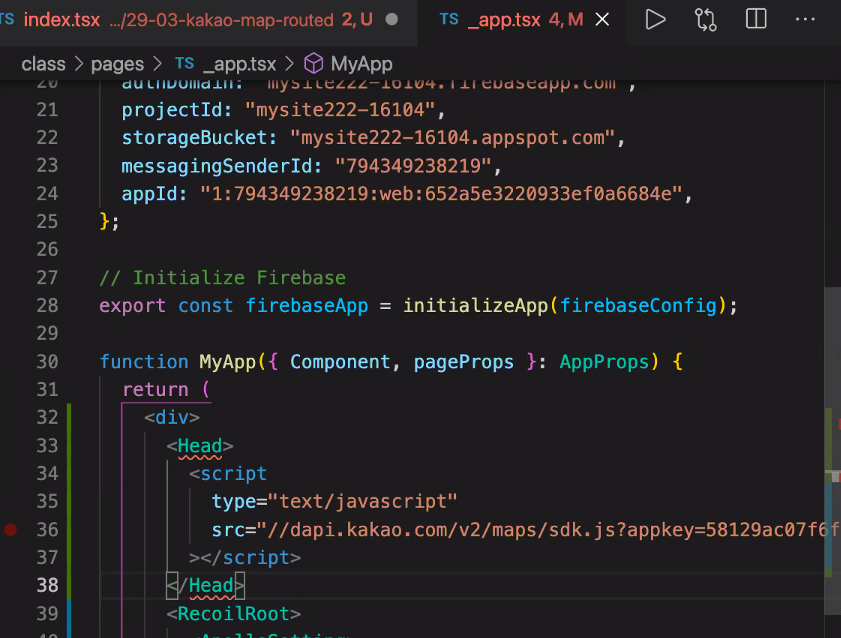
Task: Click the opening div tag on line 32
Action: coord(172,418)
